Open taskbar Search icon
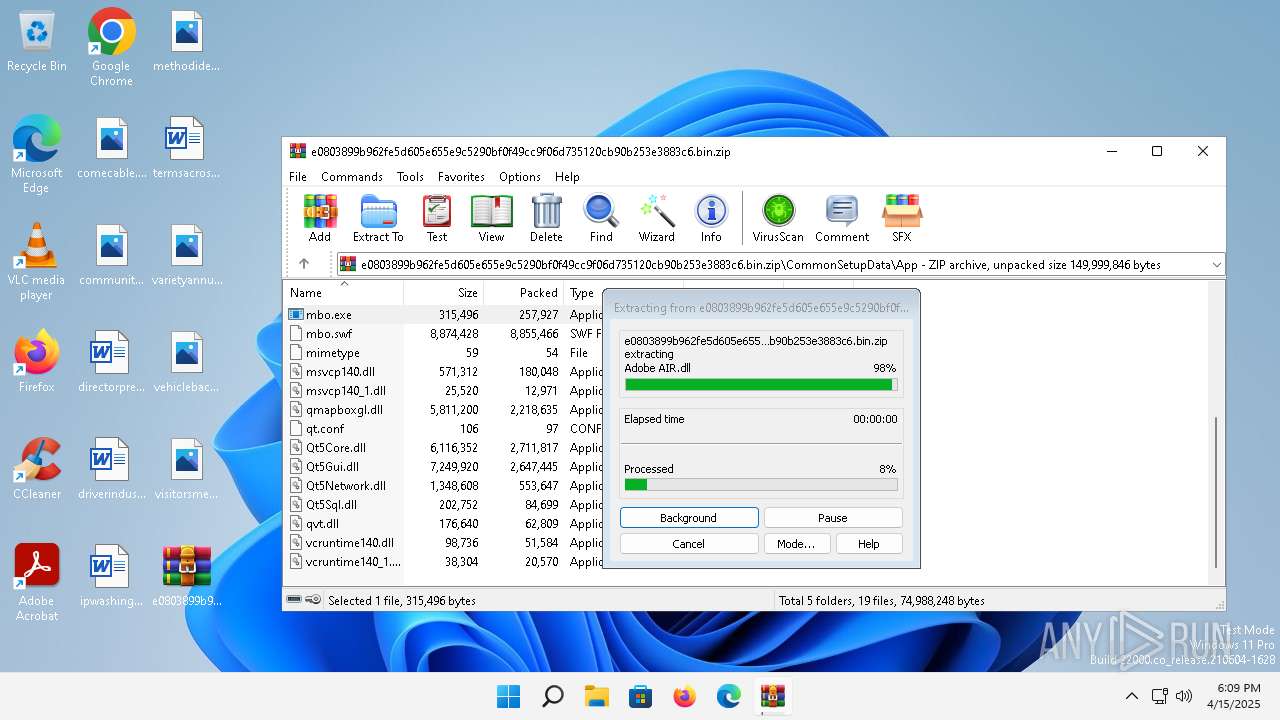 pyautogui.click(x=552, y=696)
